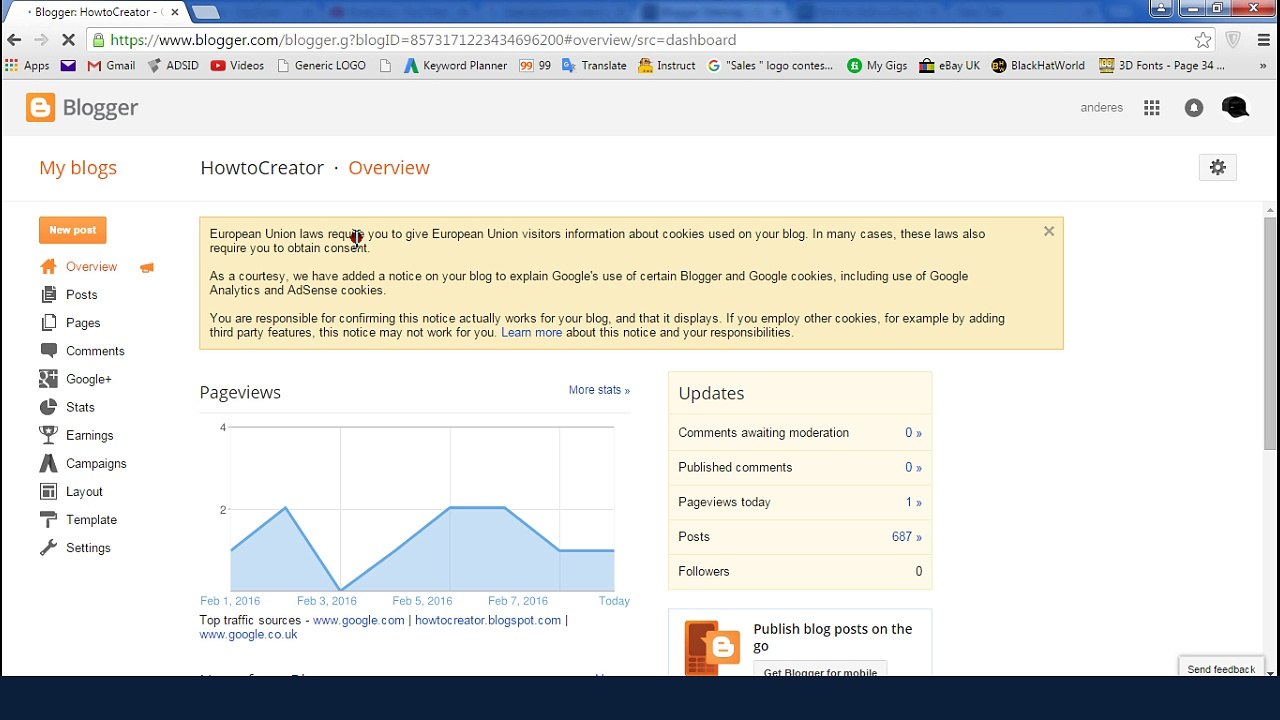
Task: Open the Generic LOGO bookmark
Action: pyautogui.click(x=321, y=66)
